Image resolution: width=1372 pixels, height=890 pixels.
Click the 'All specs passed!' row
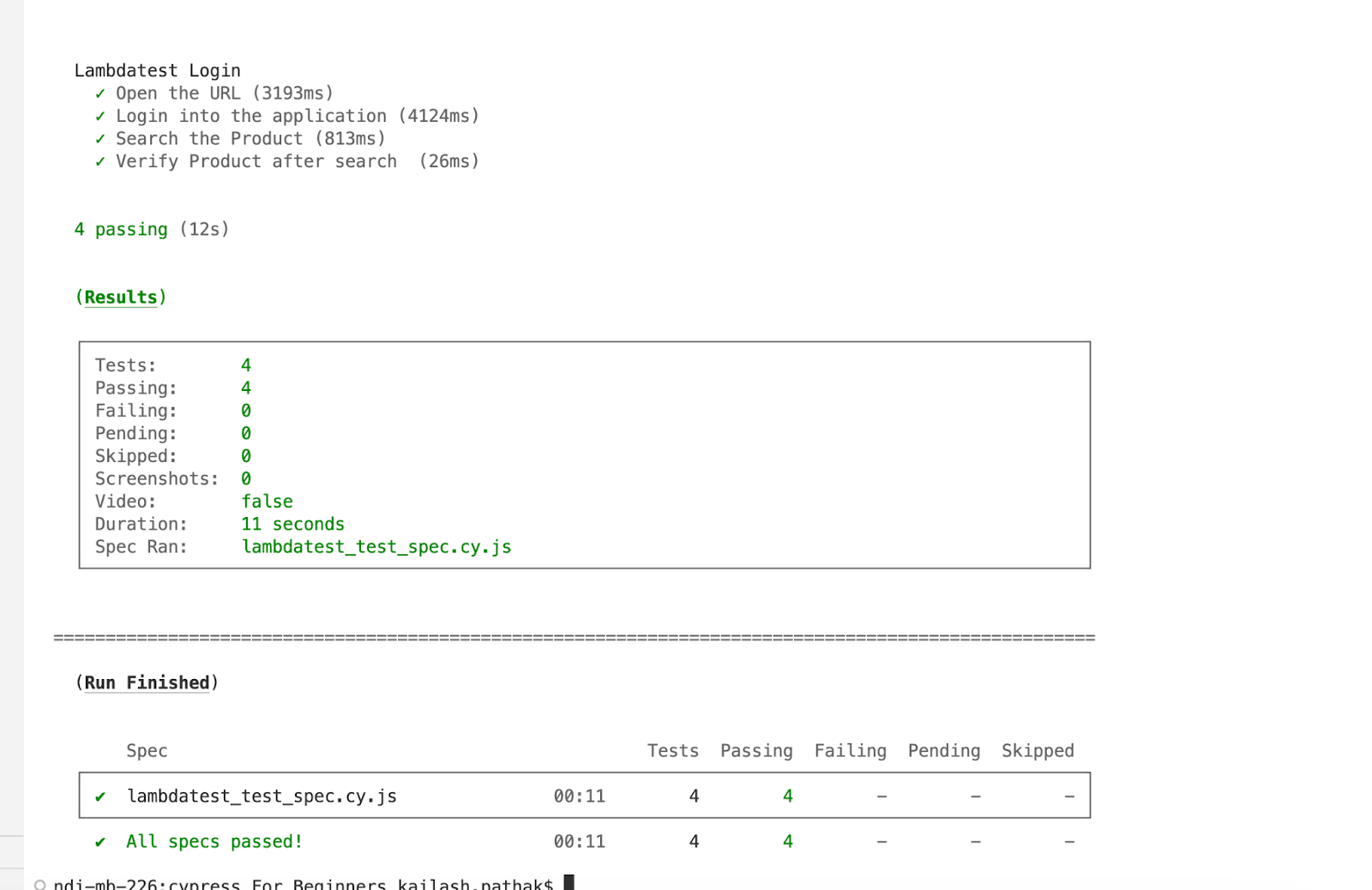click(214, 841)
